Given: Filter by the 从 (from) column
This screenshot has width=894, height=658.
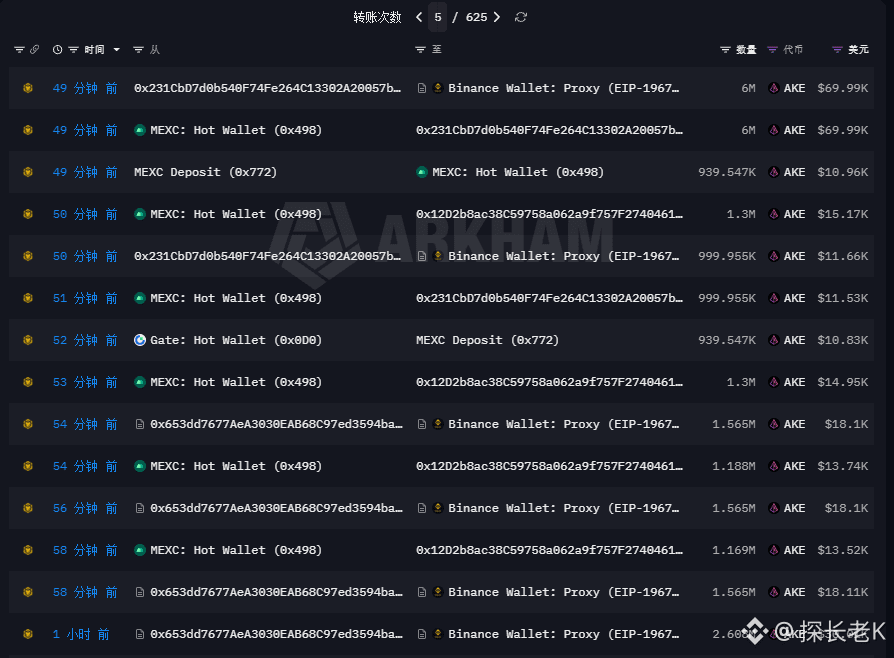Looking at the screenshot, I should click(138, 50).
